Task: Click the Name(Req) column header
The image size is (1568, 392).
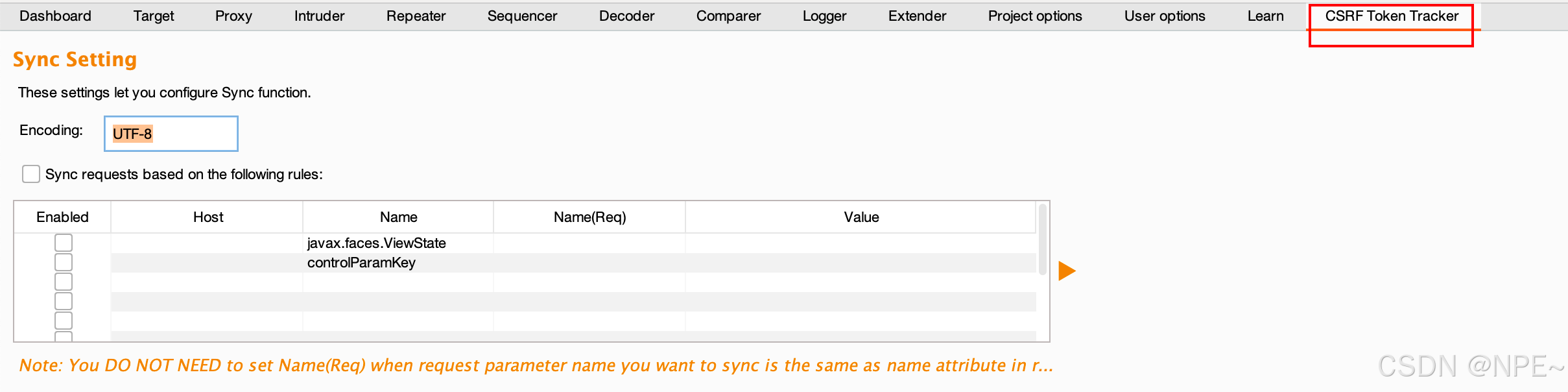Action: coord(589,217)
